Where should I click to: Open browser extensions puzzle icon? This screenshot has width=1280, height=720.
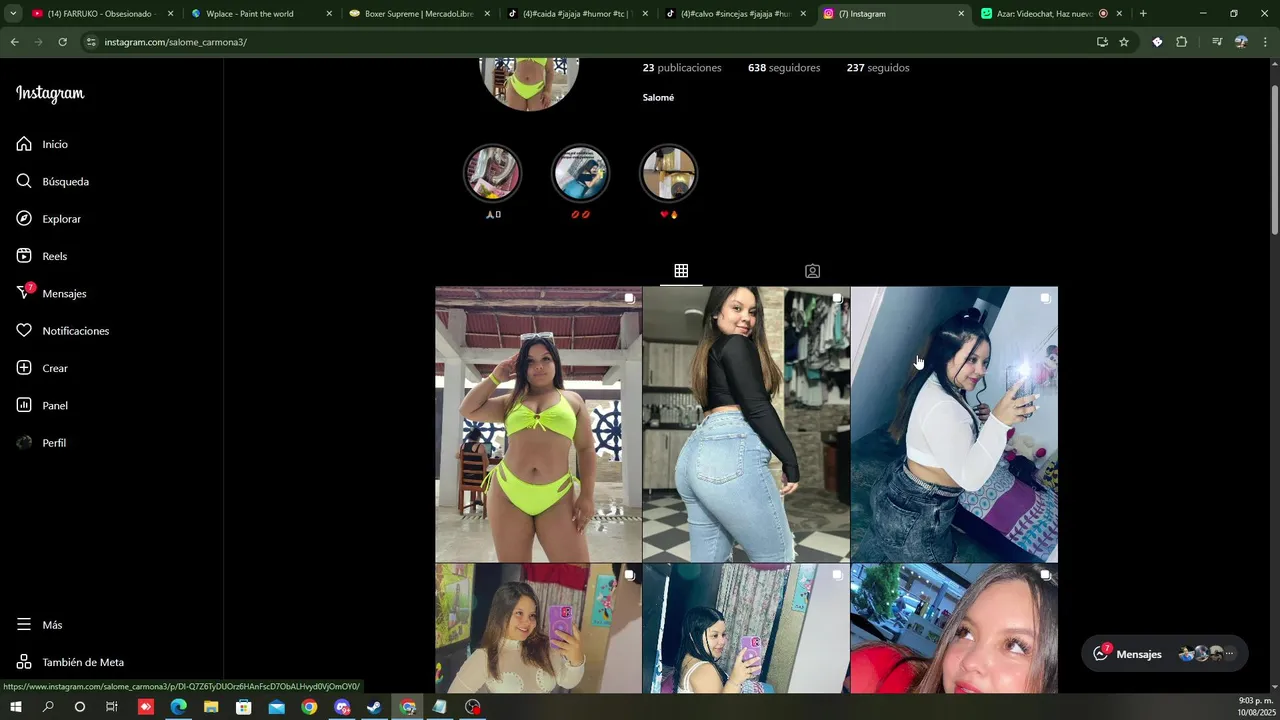[1181, 42]
